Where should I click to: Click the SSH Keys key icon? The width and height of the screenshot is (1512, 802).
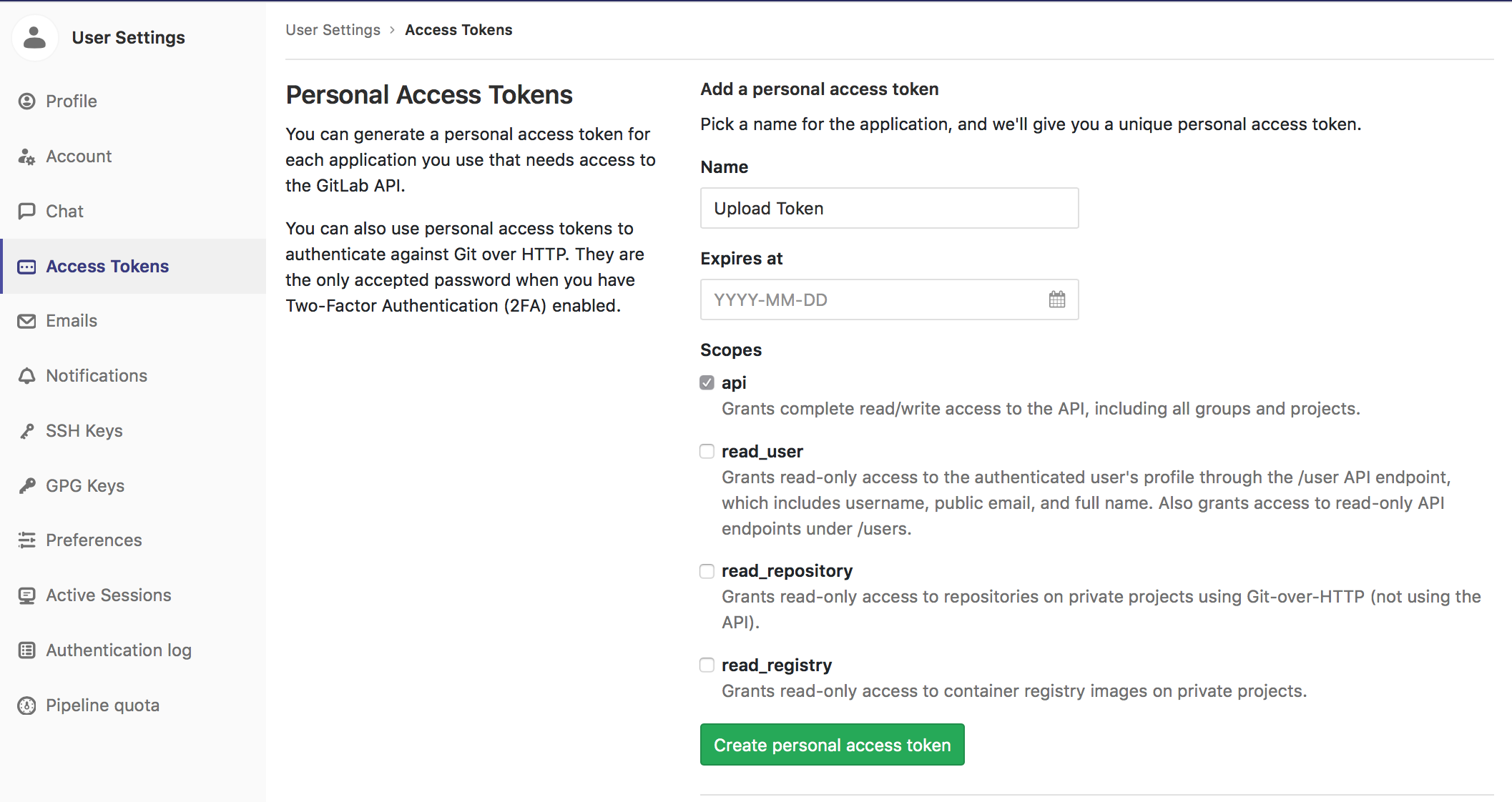(x=26, y=431)
